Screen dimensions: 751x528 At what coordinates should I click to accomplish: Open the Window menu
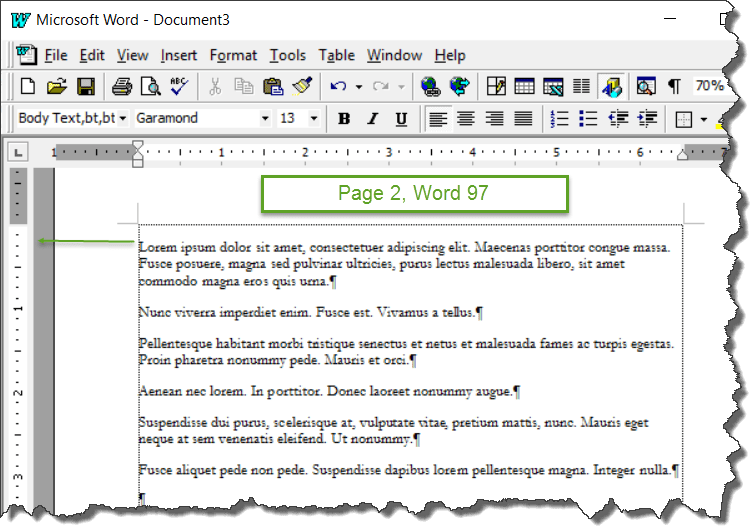[395, 56]
